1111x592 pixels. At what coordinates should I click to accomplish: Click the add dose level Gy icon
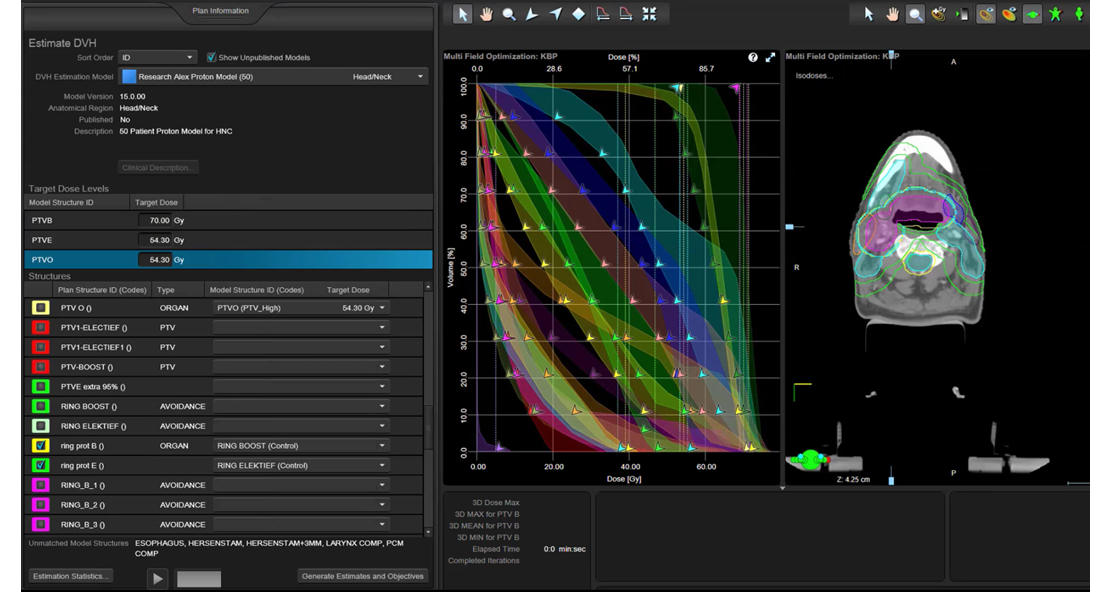[x=938, y=13]
